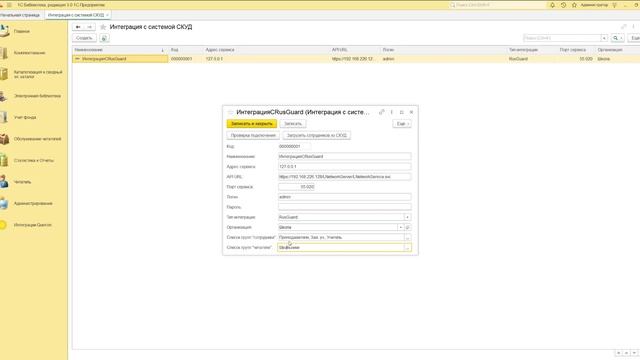Expand list search field history dropdown
The image size is (640, 360).
tap(604, 38)
